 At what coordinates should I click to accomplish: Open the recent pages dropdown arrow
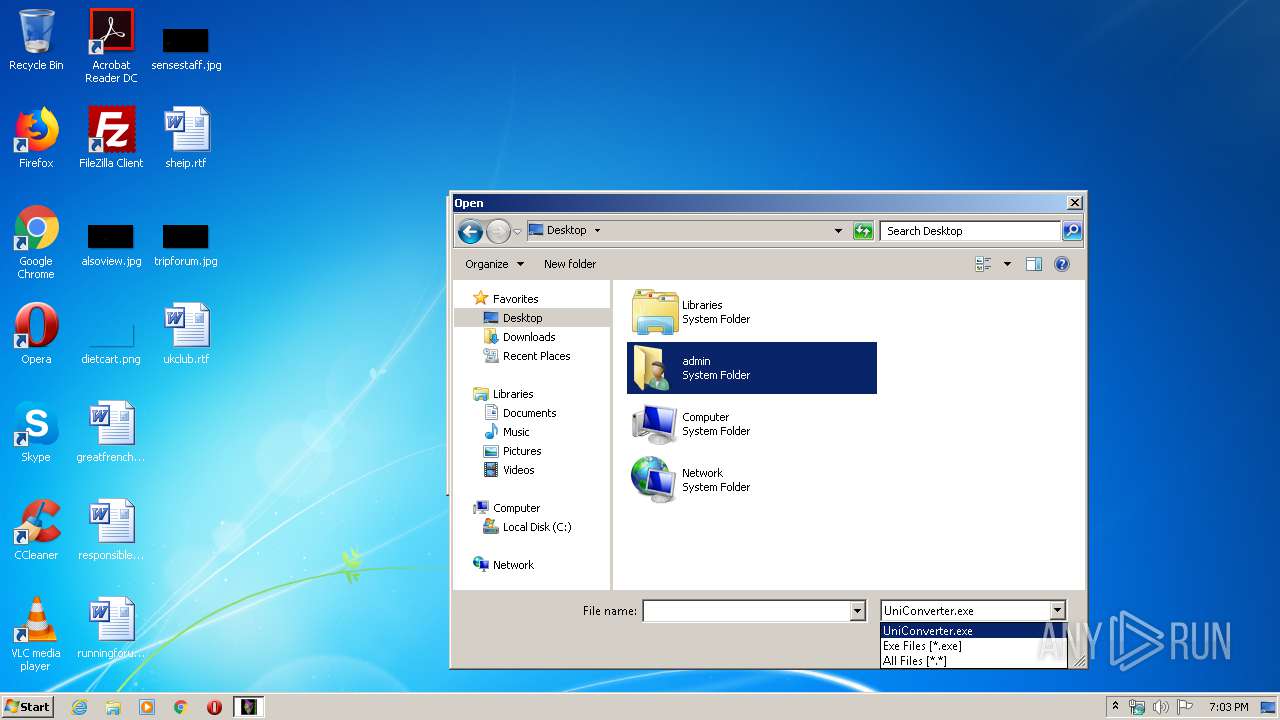(x=517, y=231)
